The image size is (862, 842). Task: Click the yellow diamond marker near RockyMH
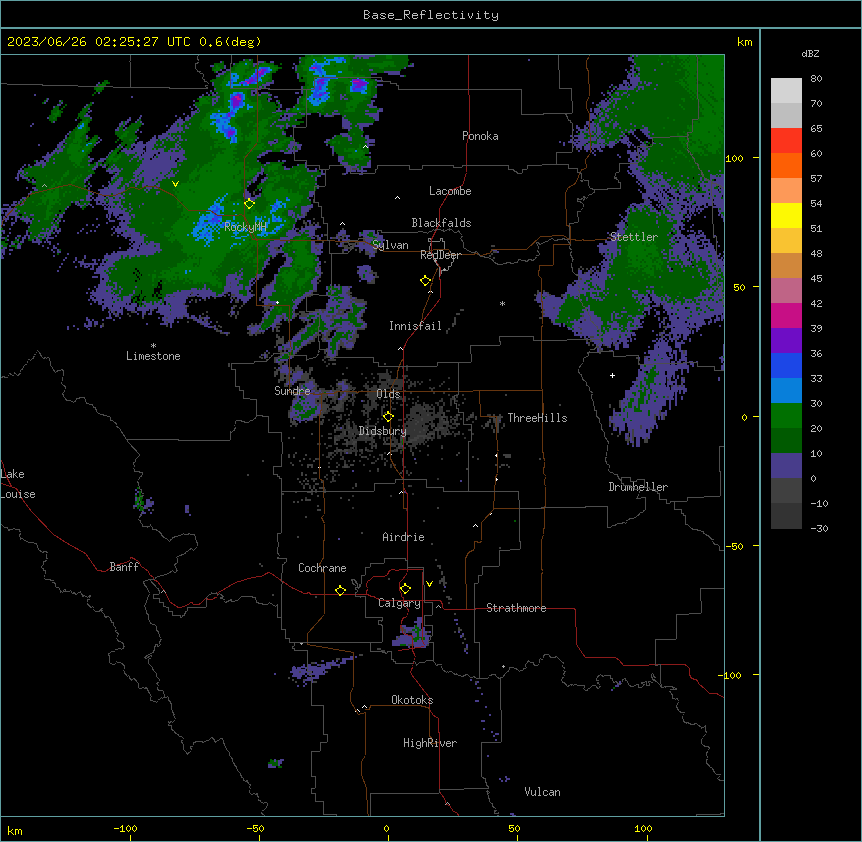[250, 204]
